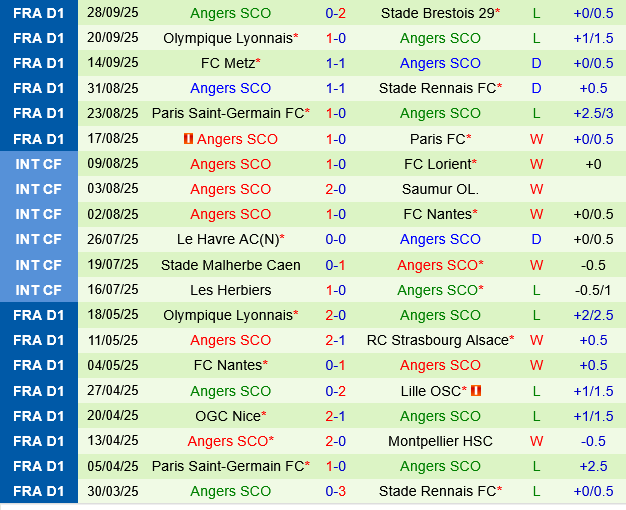Click FRA D1 label on the 14/09/25 row

tap(39, 63)
